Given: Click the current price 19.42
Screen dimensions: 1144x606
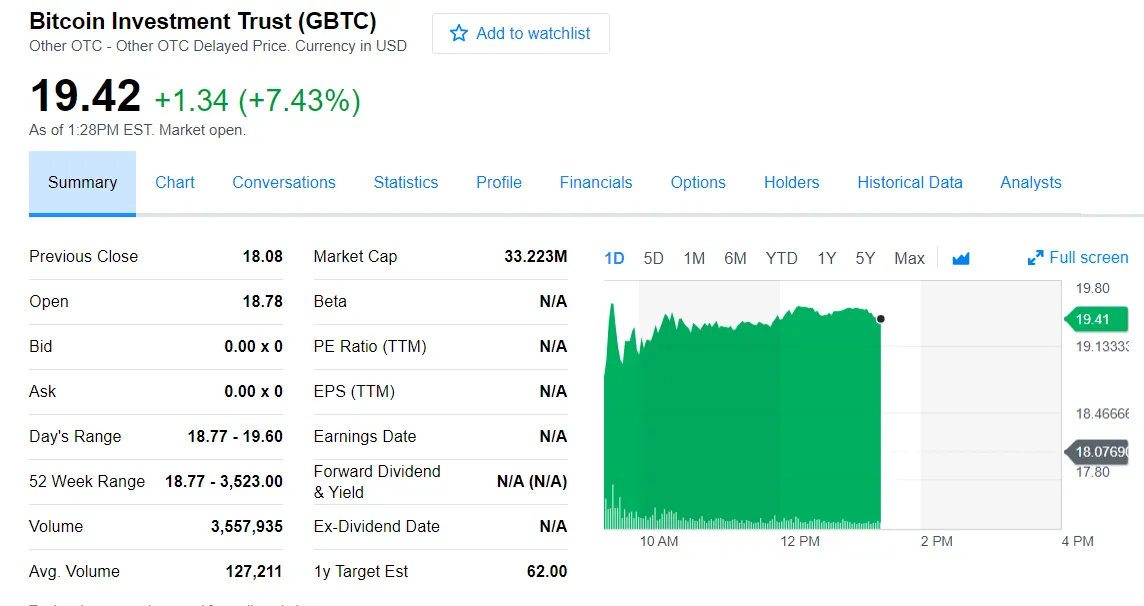Looking at the screenshot, I should (x=85, y=96).
